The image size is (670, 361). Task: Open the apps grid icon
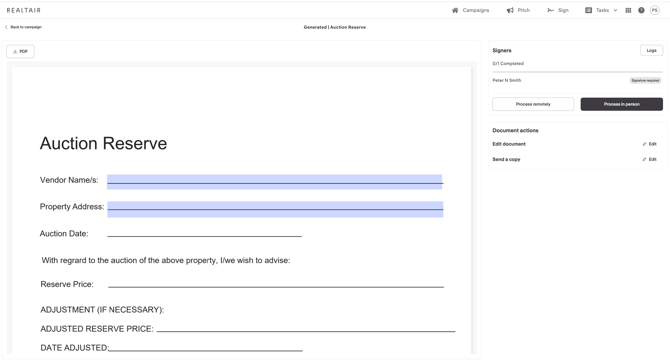(x=628, y=10)
